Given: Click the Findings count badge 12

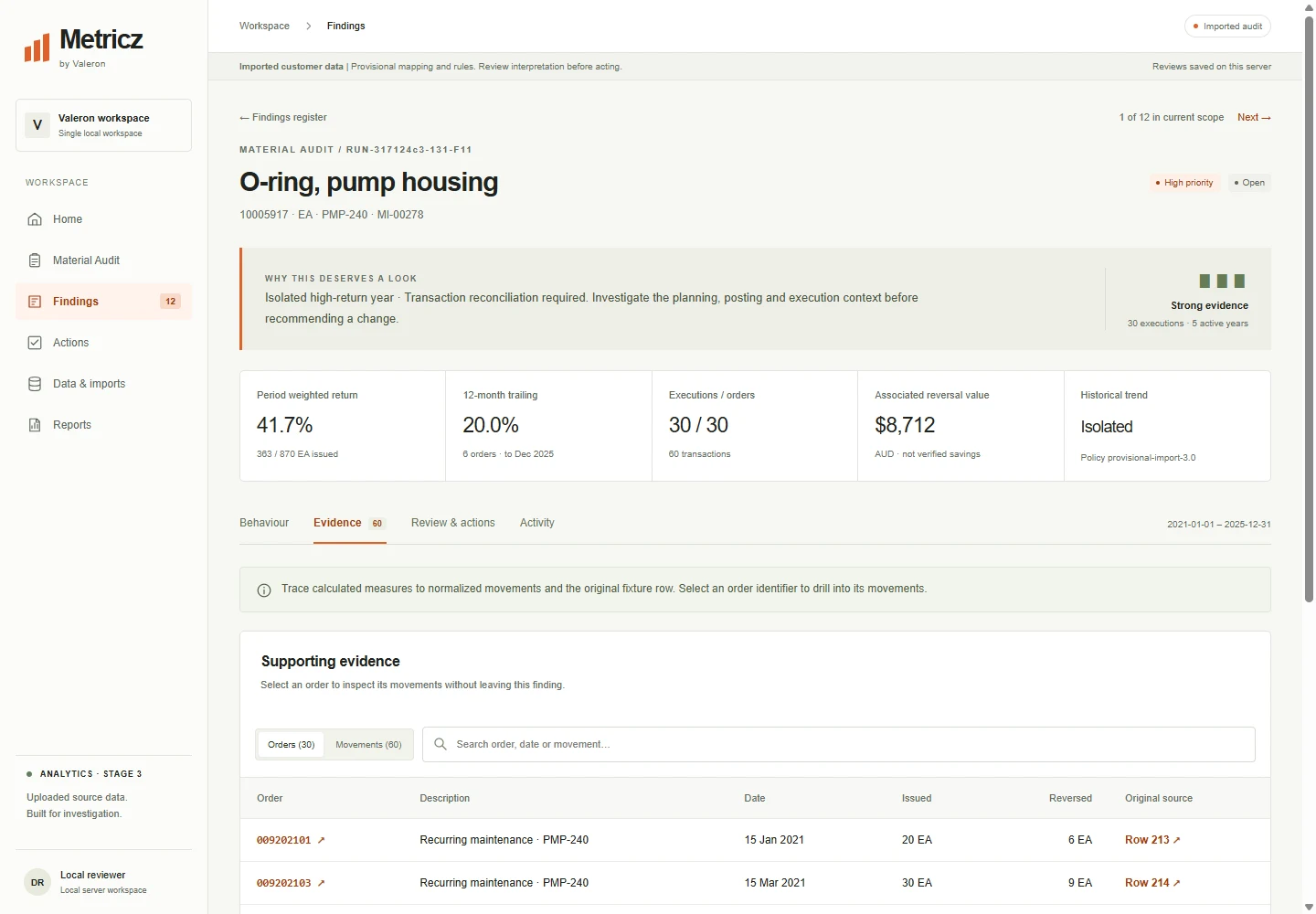Looking at the screenshot, I should point(170,302).
